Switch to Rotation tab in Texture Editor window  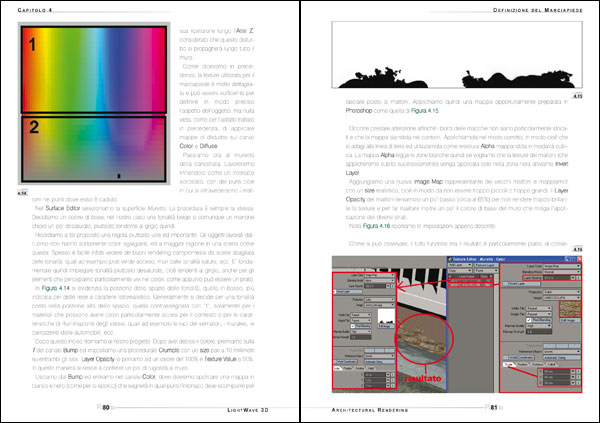point(538,364)
